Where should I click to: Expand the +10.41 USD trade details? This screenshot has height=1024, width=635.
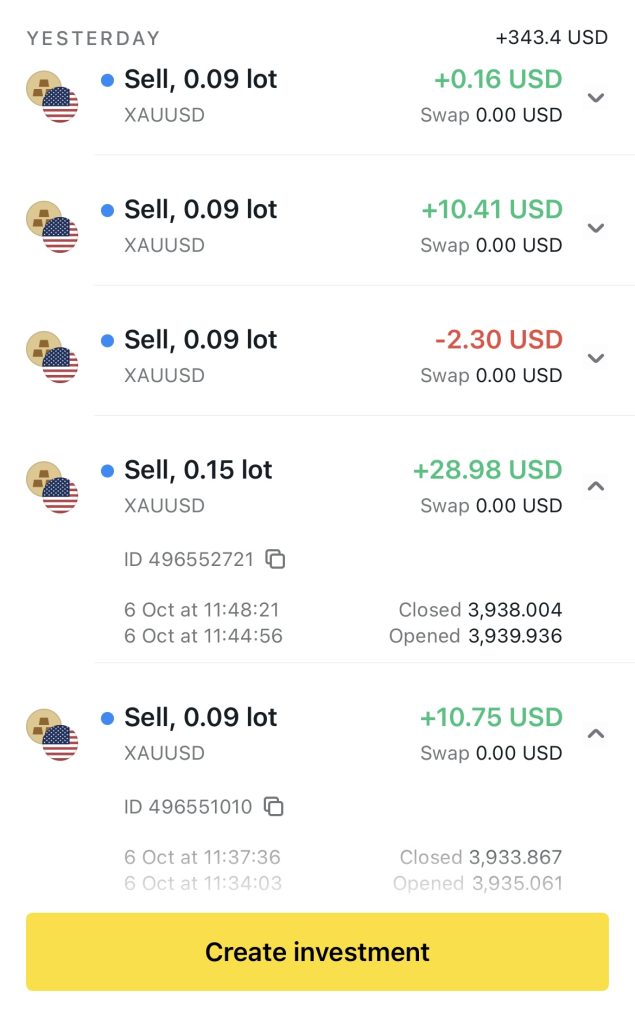[x=596, y=227]
